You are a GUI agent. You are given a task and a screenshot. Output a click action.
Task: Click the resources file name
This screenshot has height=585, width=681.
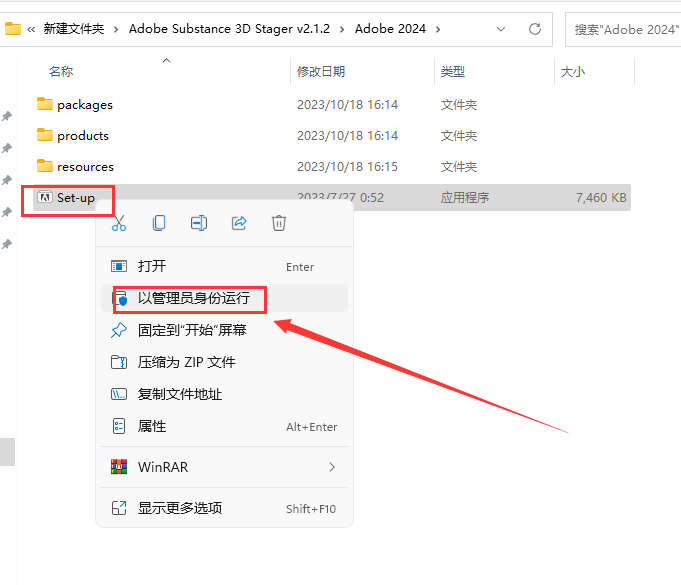[x=86, y=167]
